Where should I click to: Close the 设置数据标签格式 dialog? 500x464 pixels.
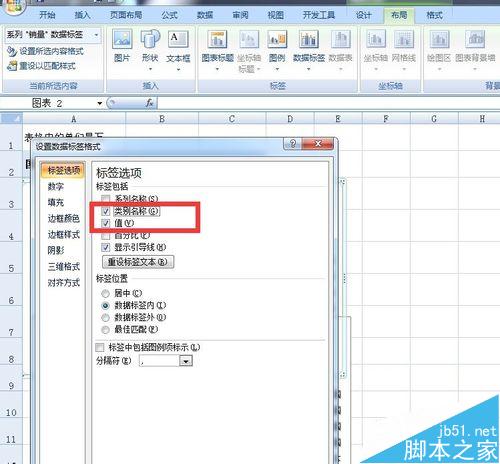tap(318, 144)
